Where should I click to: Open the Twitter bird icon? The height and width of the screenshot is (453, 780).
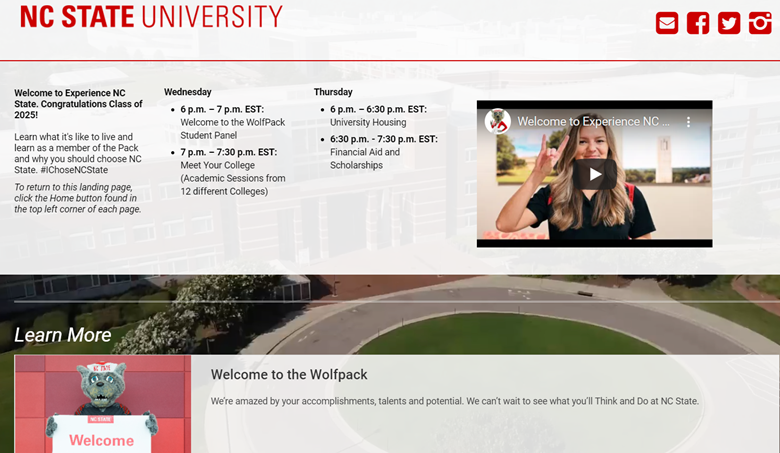pyautogui.click(x=729, y=23)
